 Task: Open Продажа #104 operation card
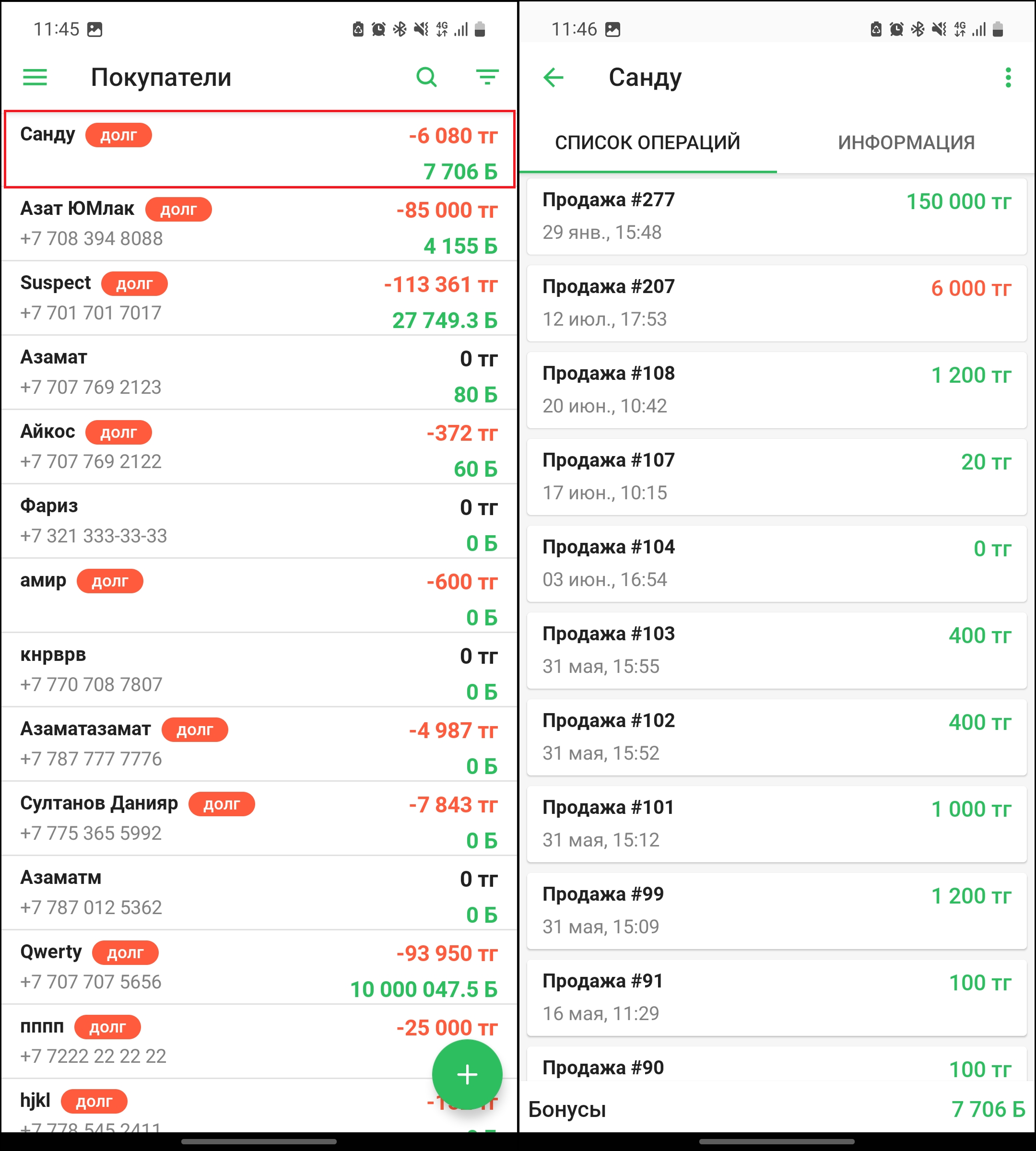point(777,563)
